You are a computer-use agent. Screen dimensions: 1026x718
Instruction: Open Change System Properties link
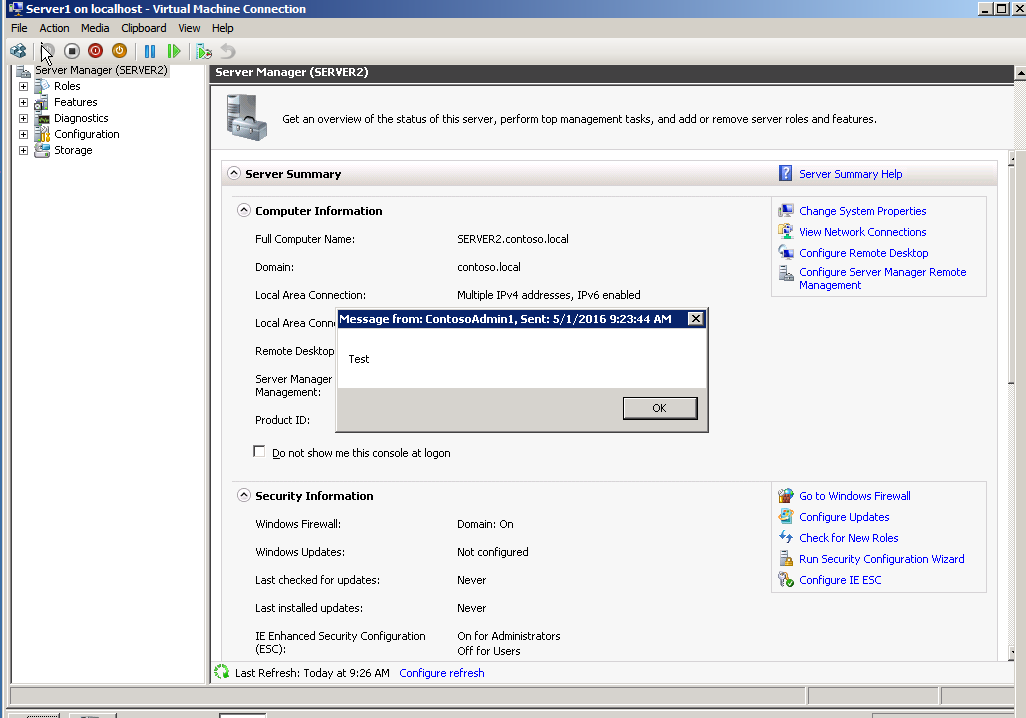[x=862, y=211]
